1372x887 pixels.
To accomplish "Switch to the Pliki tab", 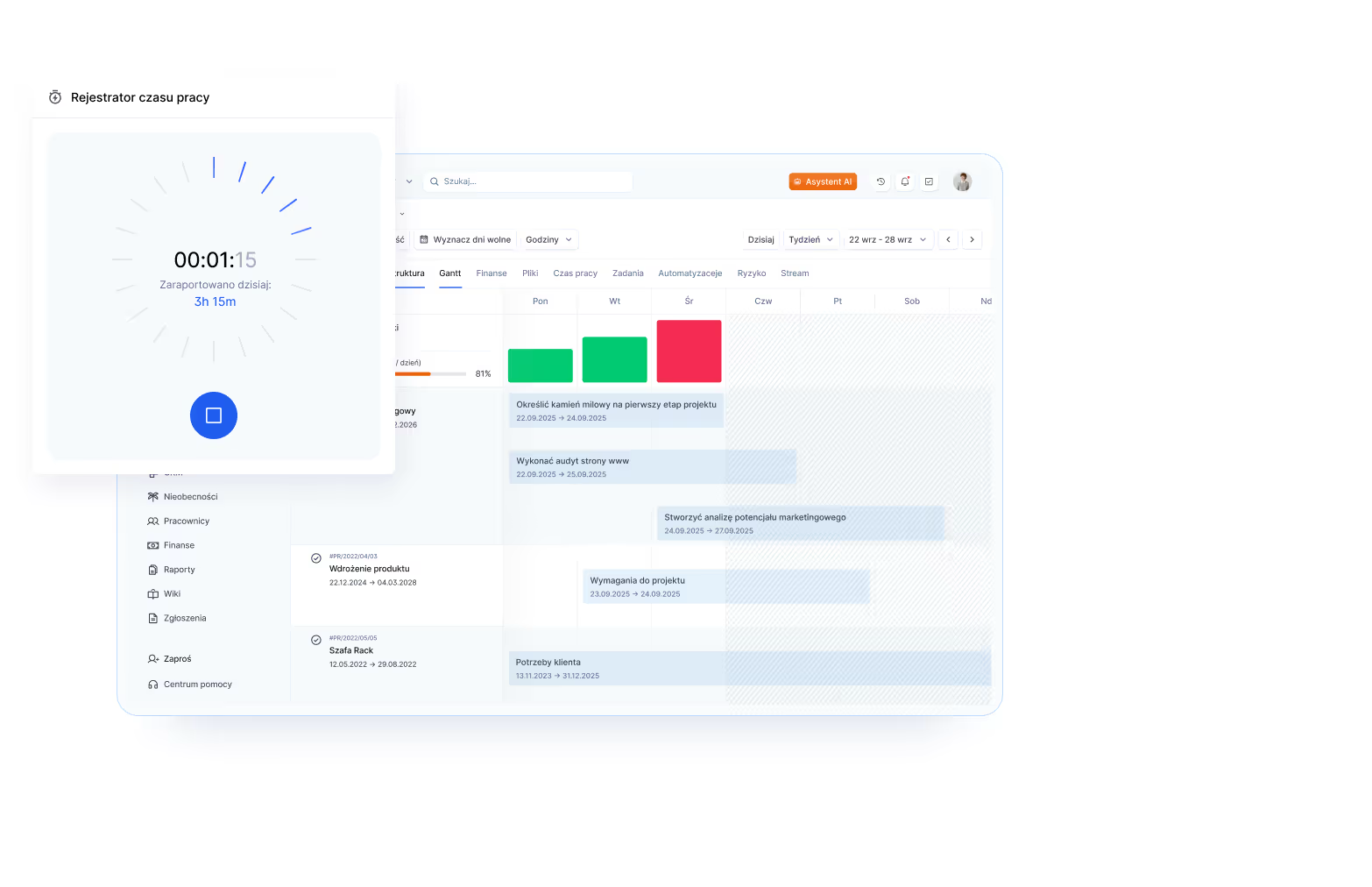I will (x=530, y=273).
